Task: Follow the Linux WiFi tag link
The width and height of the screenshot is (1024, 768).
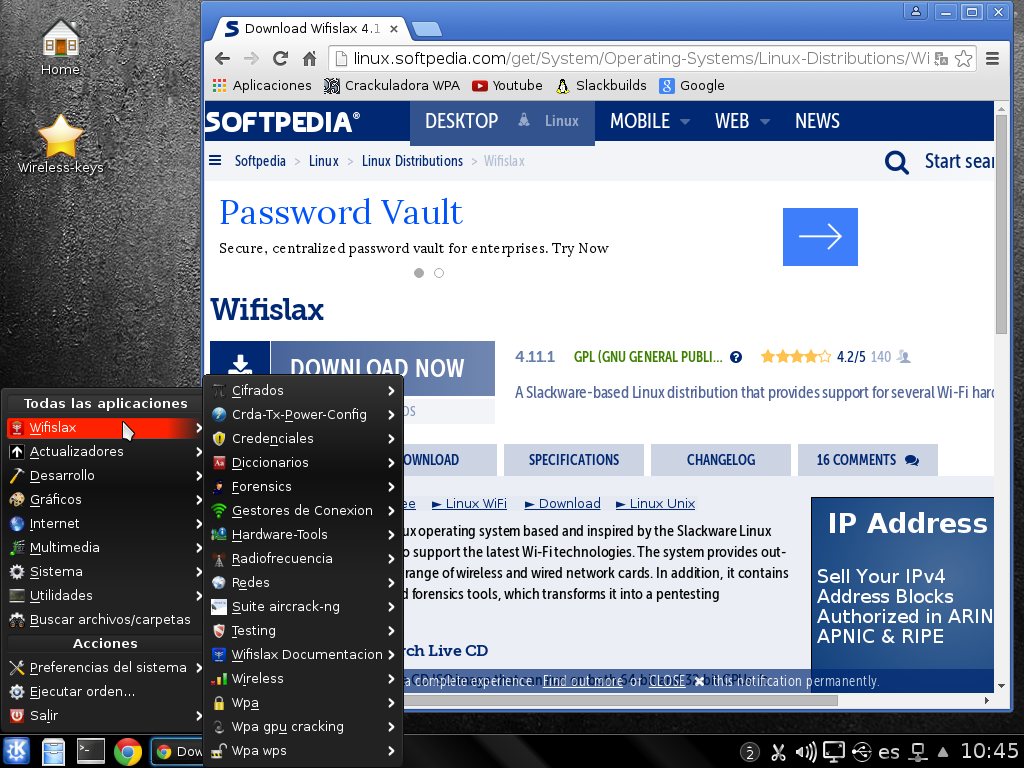Action: pyautogui.click(x=470, y=504)
